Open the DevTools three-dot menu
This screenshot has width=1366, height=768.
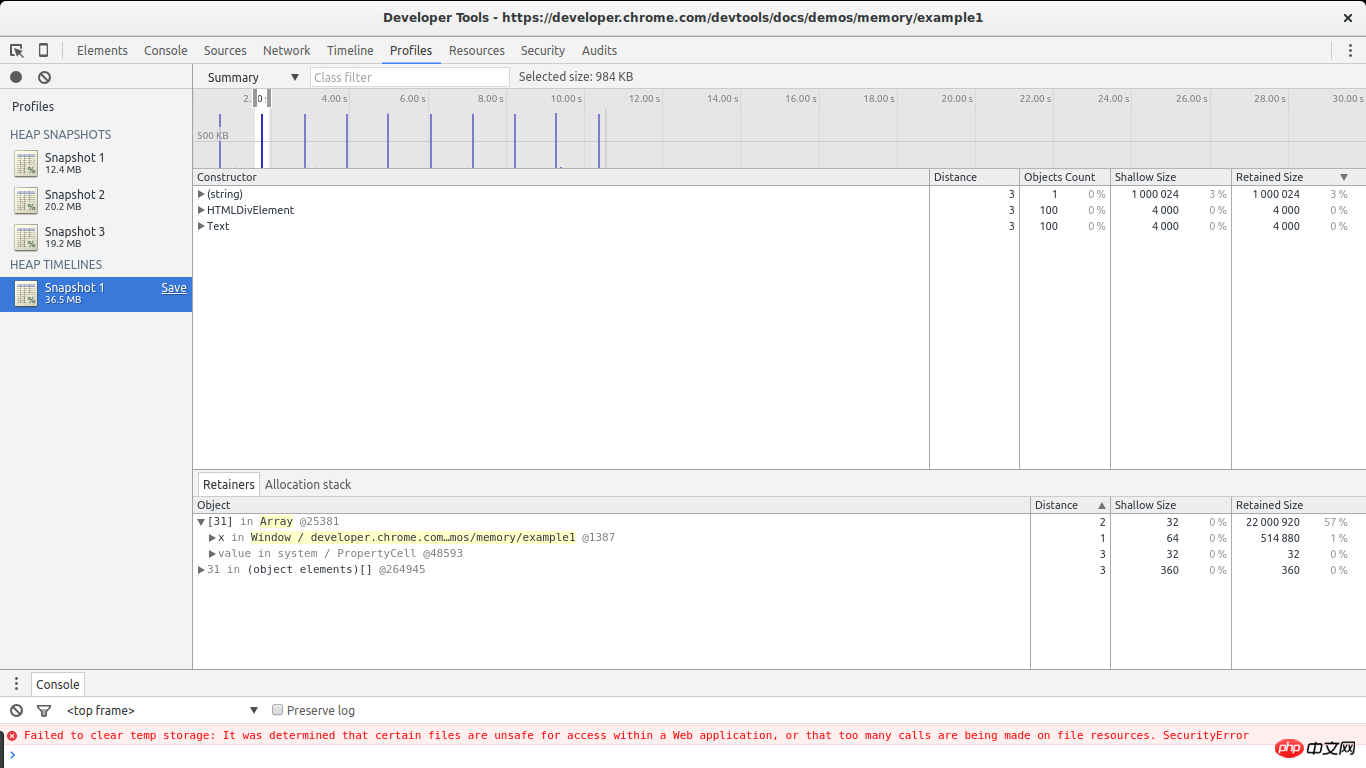click(x=1350, y=50)
